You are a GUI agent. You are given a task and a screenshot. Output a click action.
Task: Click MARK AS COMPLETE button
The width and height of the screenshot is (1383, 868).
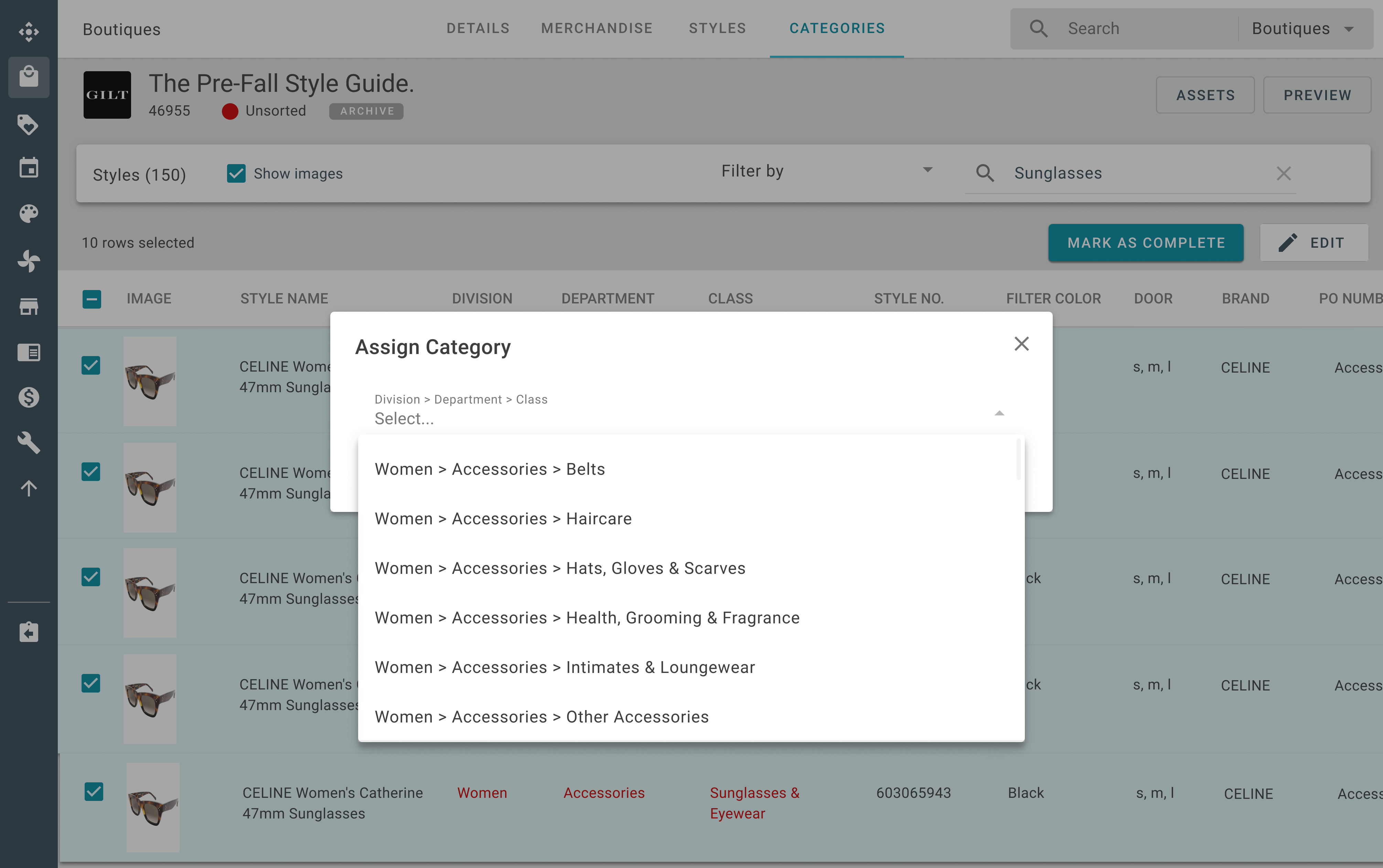1146,243
